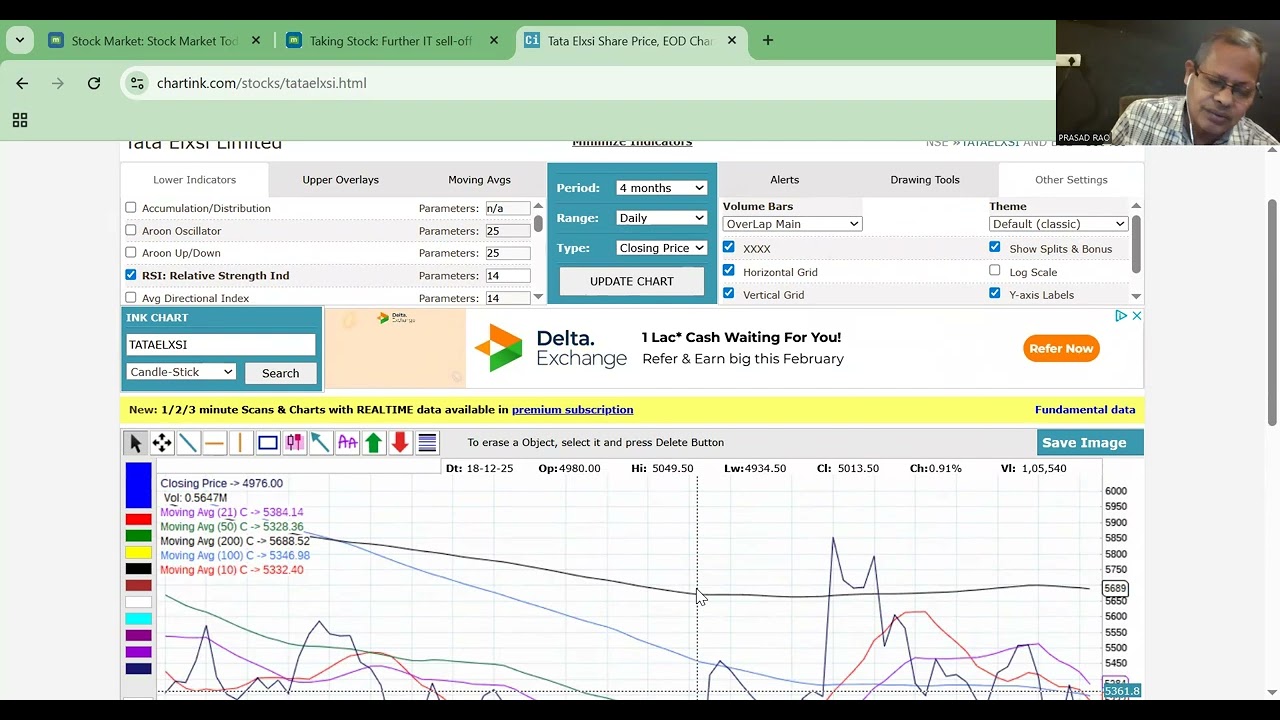The image size is (1280, 720).
Task: Click the UPDATE CHART button
Action: (632, 281)
